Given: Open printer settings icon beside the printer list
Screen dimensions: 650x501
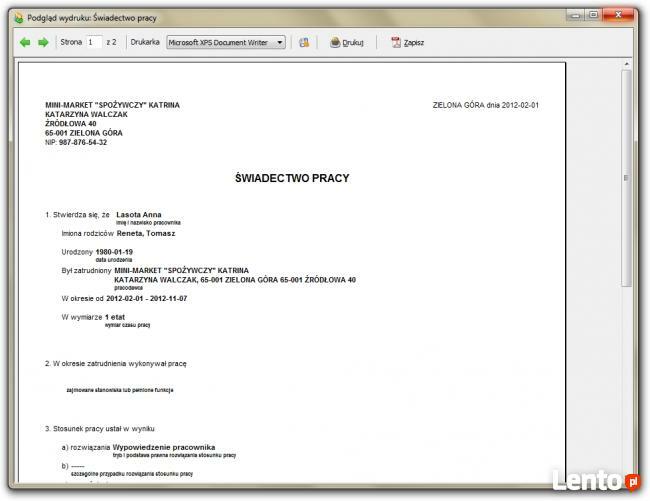Looking at the screenshot, I should point(304,43).
